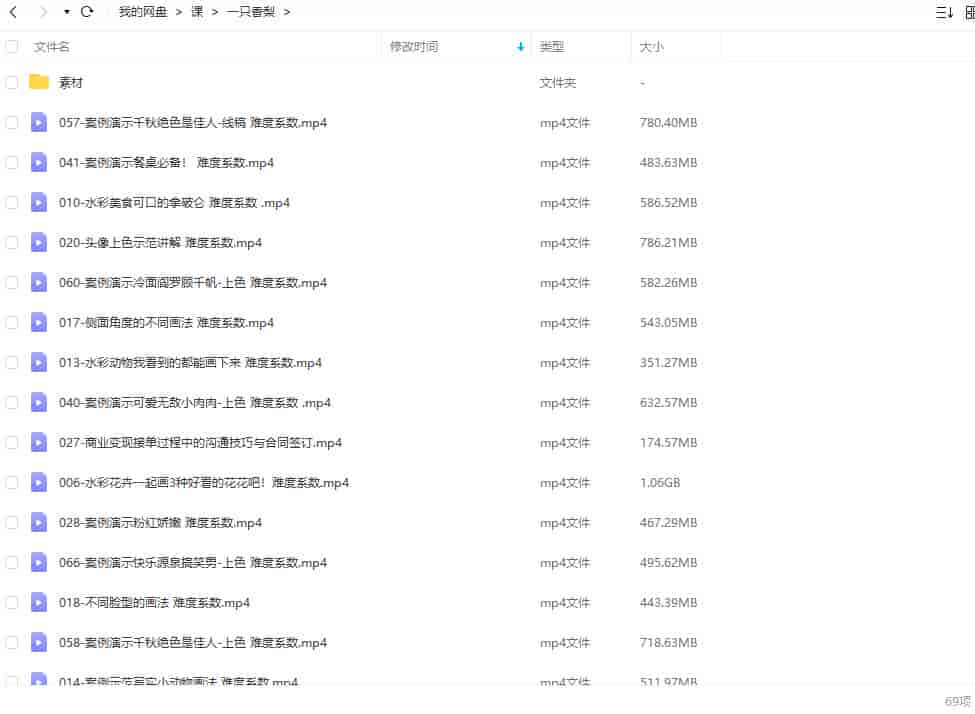Check the checkbox of 041-餐桌必备 video
Viewport: 975px width, 714px height.
coord(12,162)
